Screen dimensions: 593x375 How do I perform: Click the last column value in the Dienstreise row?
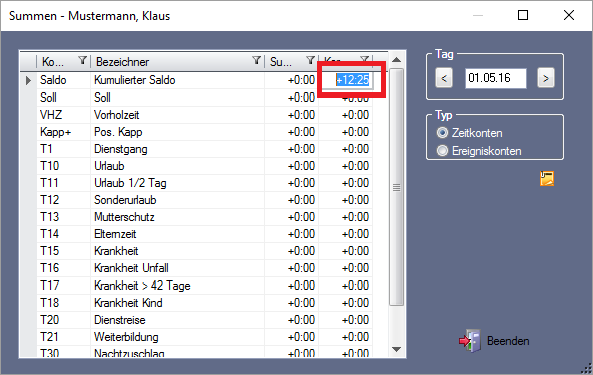point(355,320)
